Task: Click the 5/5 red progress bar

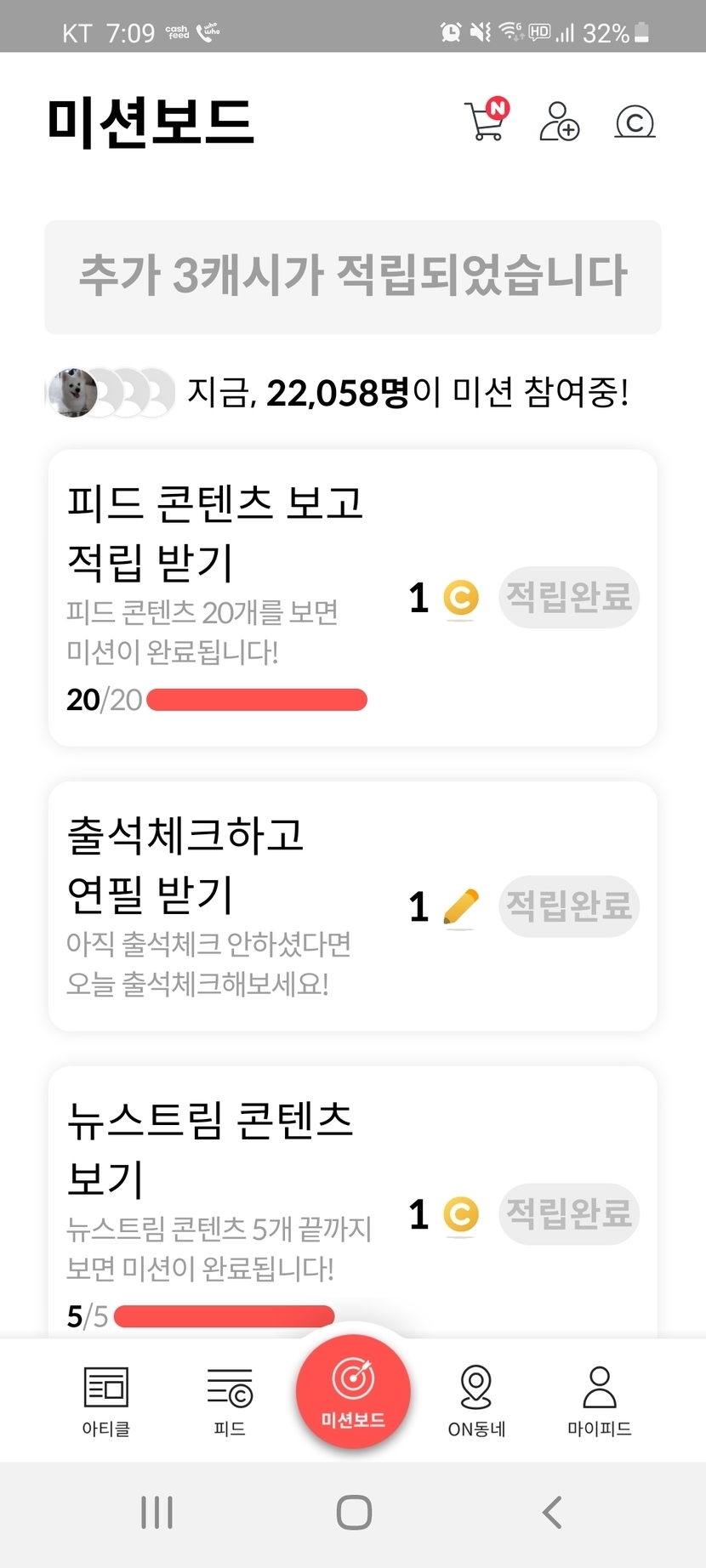Action: click(x=224, y=1316)
